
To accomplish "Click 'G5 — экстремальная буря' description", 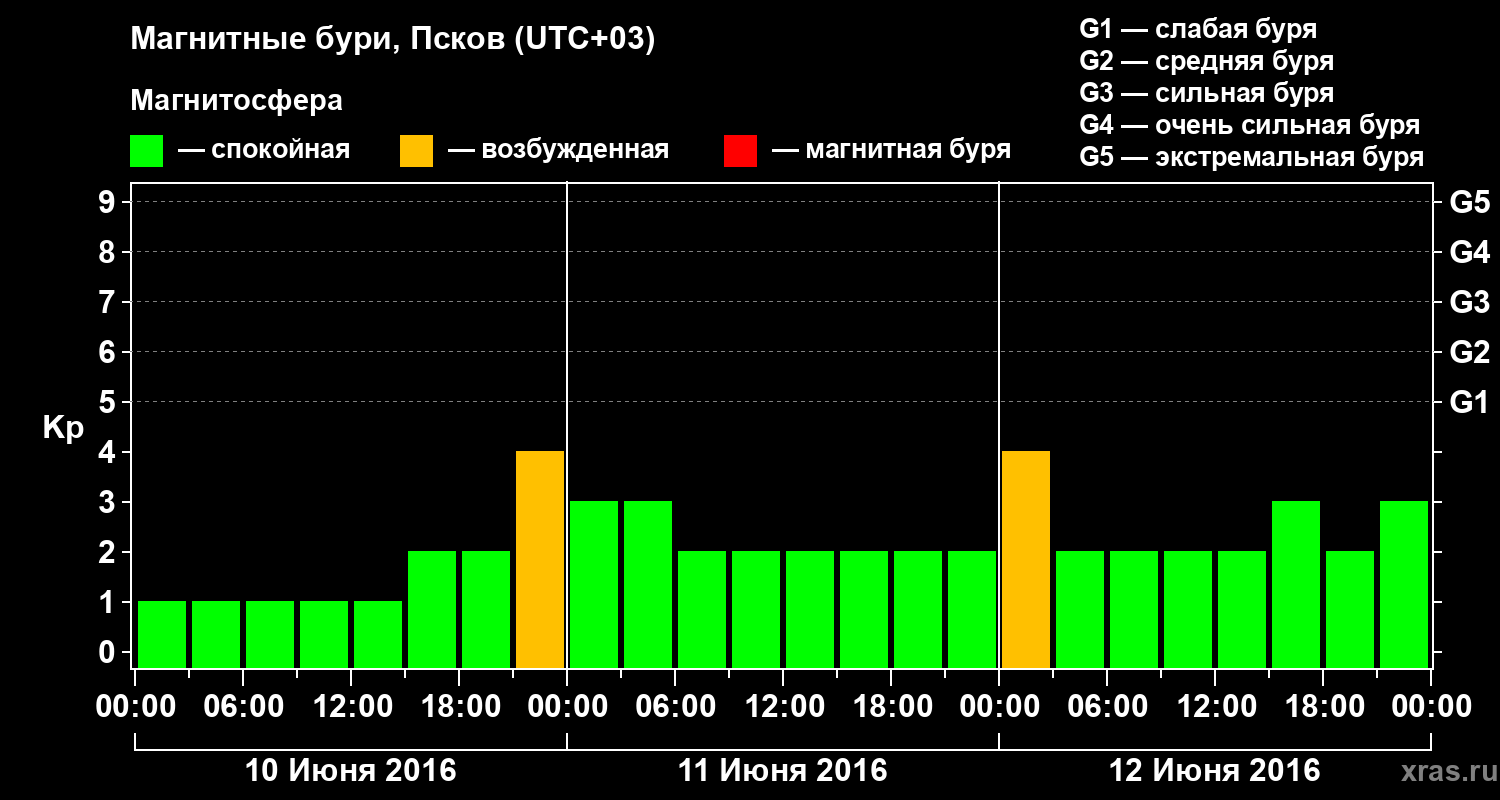I will click(x=1252, y=157).
